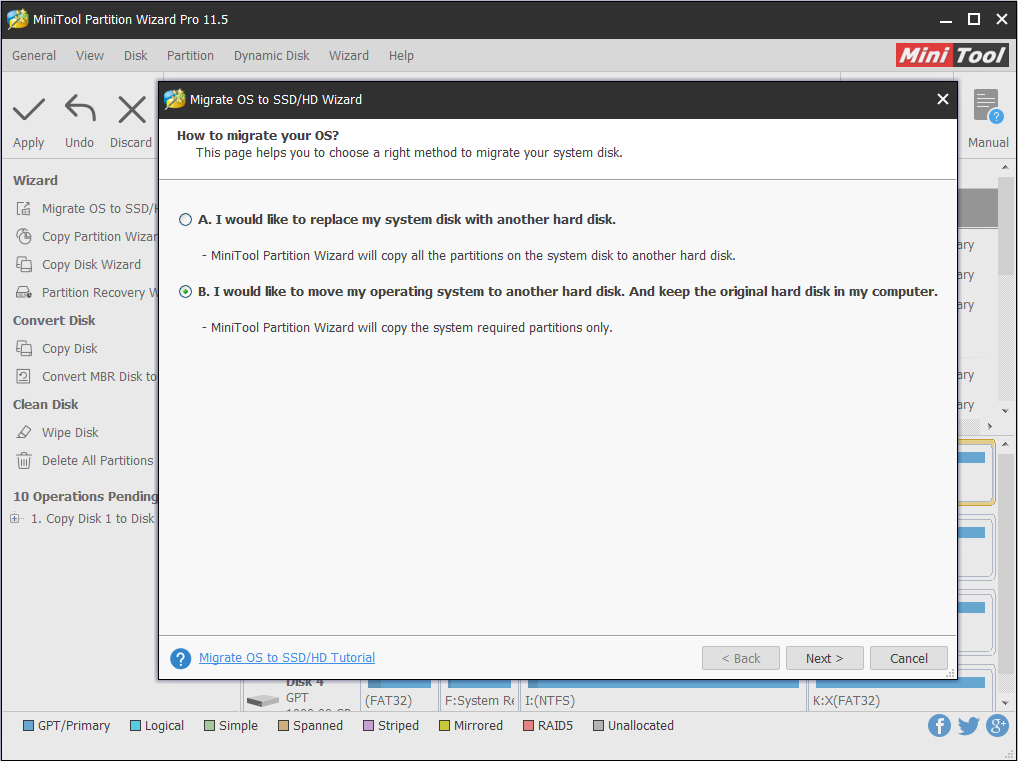The width and height of the screenshot is (1018, 761).
Task: Click Migrate OS to SSD sidebar icon
Action: point(24,208)
